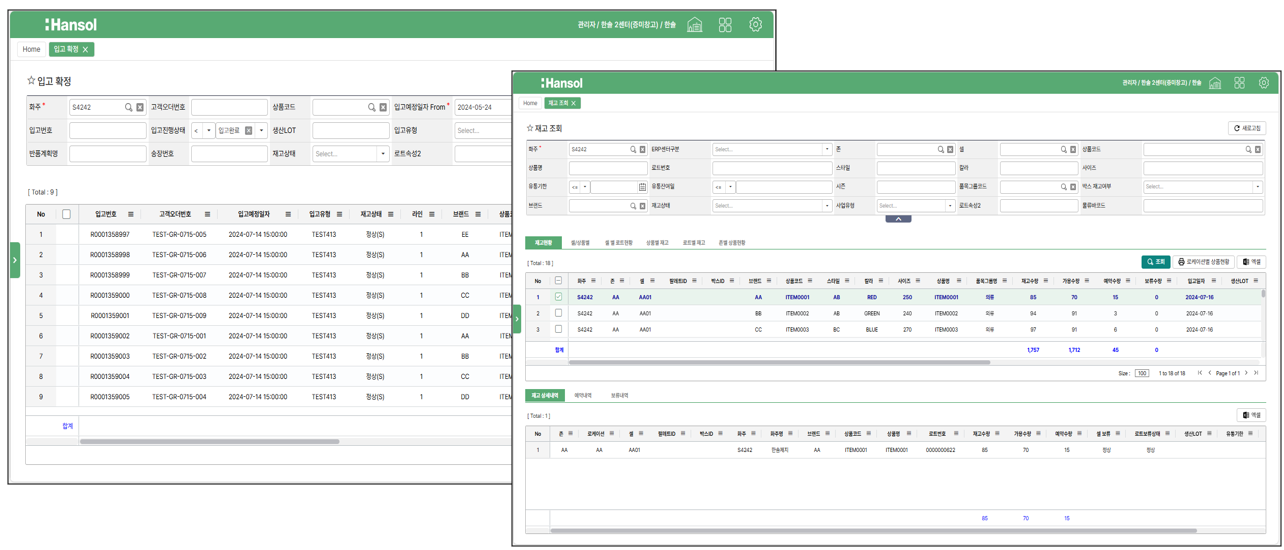Screen dimensions: 1284x550
Task: Switch to the 로트별 재고 tab
Action: point(693,243)
